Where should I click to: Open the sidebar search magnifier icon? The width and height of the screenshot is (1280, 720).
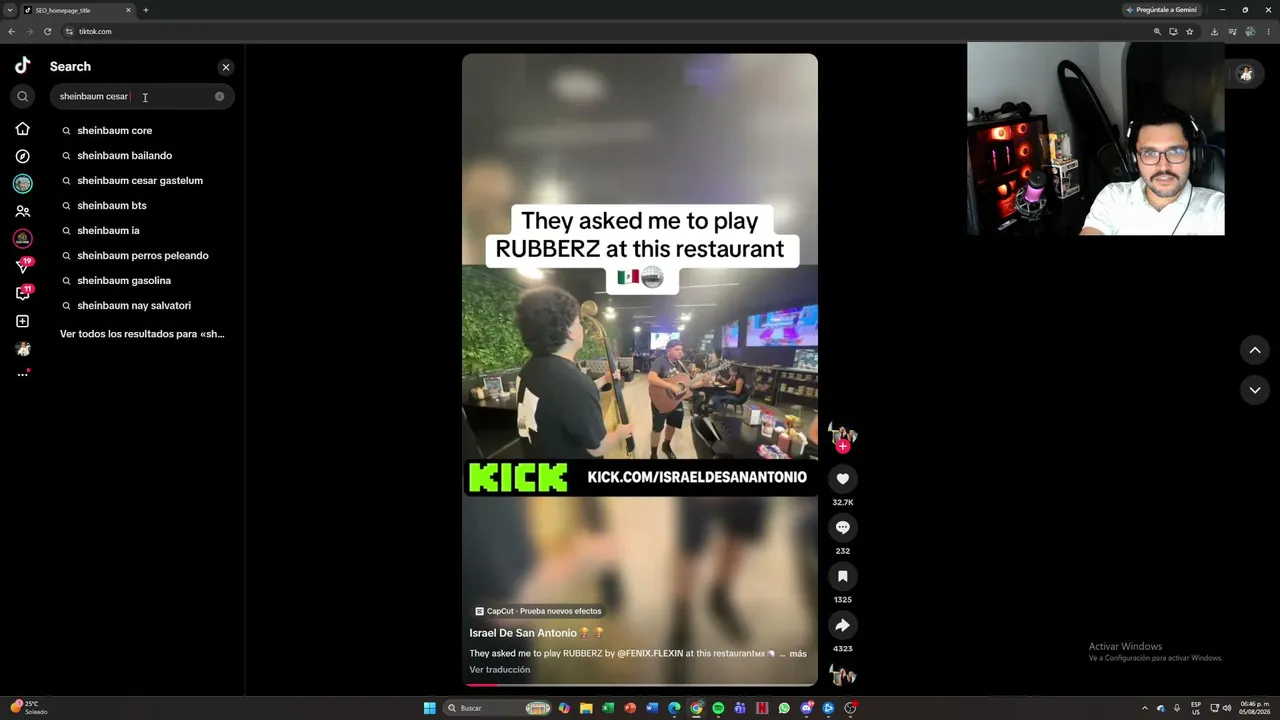click(x=23, y=97)
